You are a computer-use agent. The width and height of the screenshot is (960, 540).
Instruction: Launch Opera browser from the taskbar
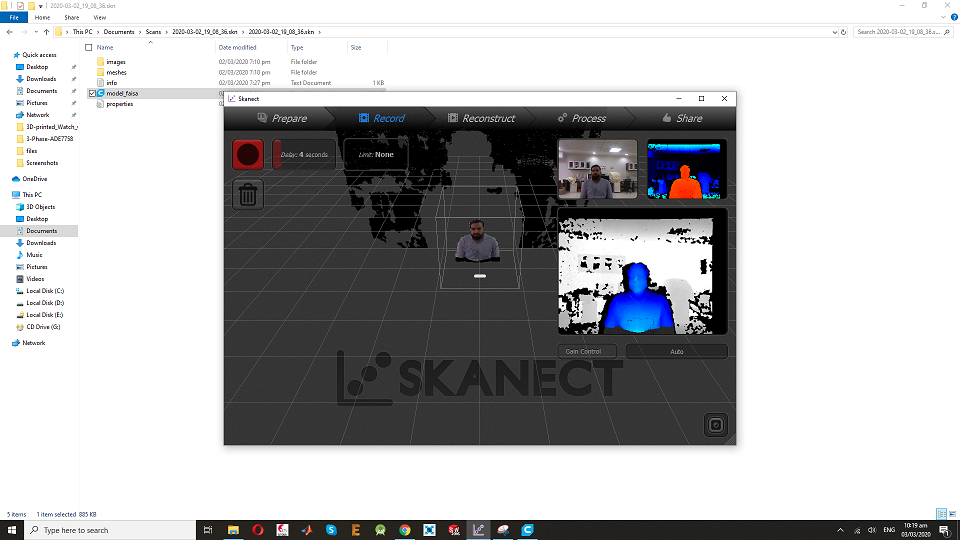coord(258,530)
